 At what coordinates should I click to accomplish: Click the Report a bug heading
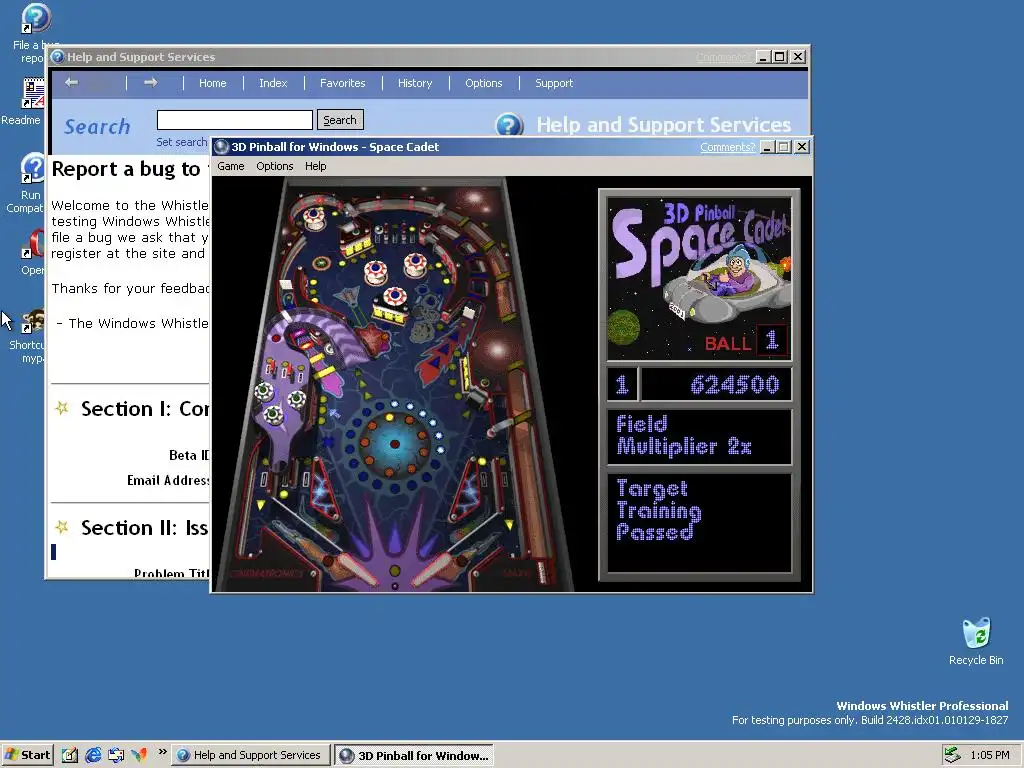tap(130, 169)
